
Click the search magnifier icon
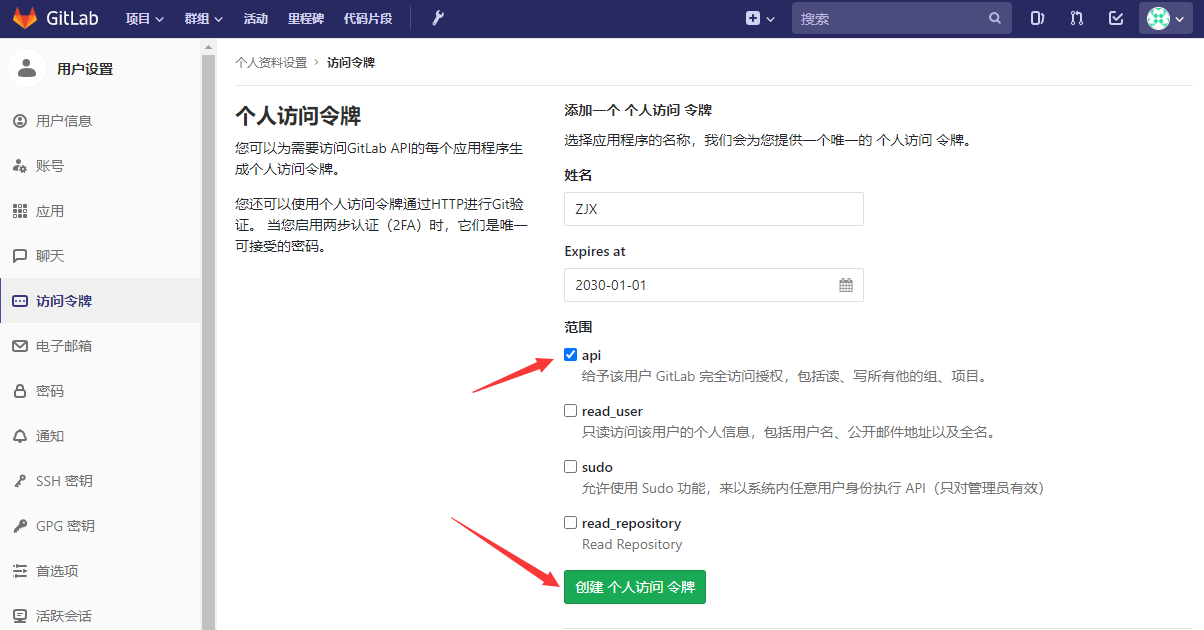(x=994, y=17)
